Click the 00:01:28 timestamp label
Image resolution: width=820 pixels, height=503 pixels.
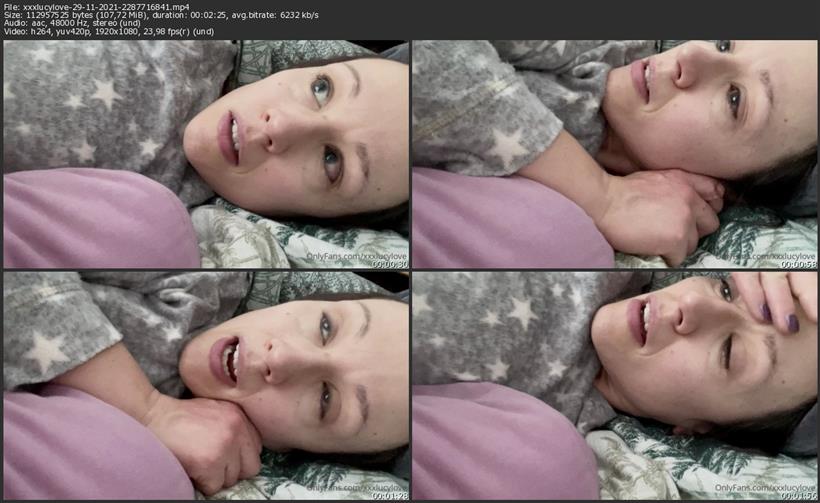(x=388, y=494)
